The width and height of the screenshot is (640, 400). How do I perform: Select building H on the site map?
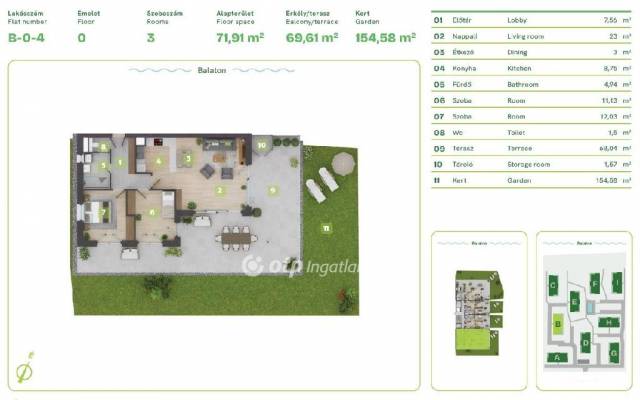click(609, 322)
